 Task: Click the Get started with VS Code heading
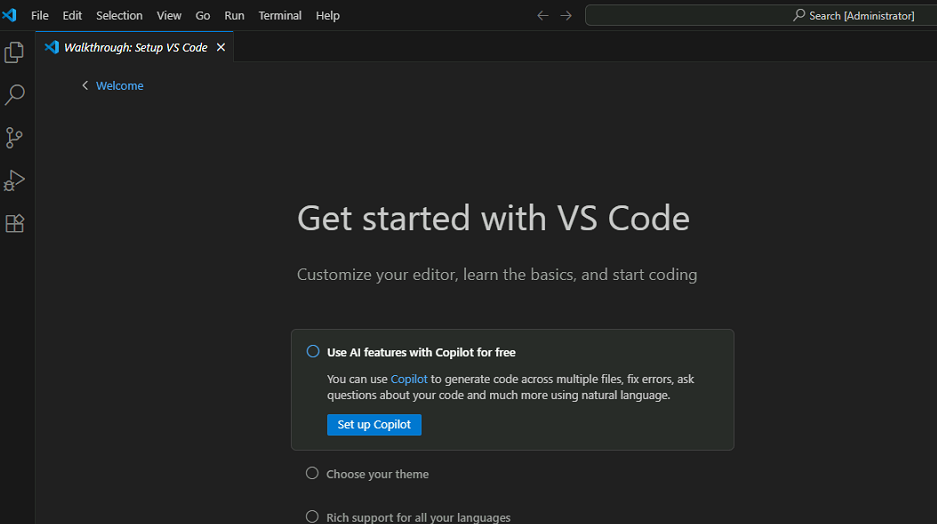(494, 218)
